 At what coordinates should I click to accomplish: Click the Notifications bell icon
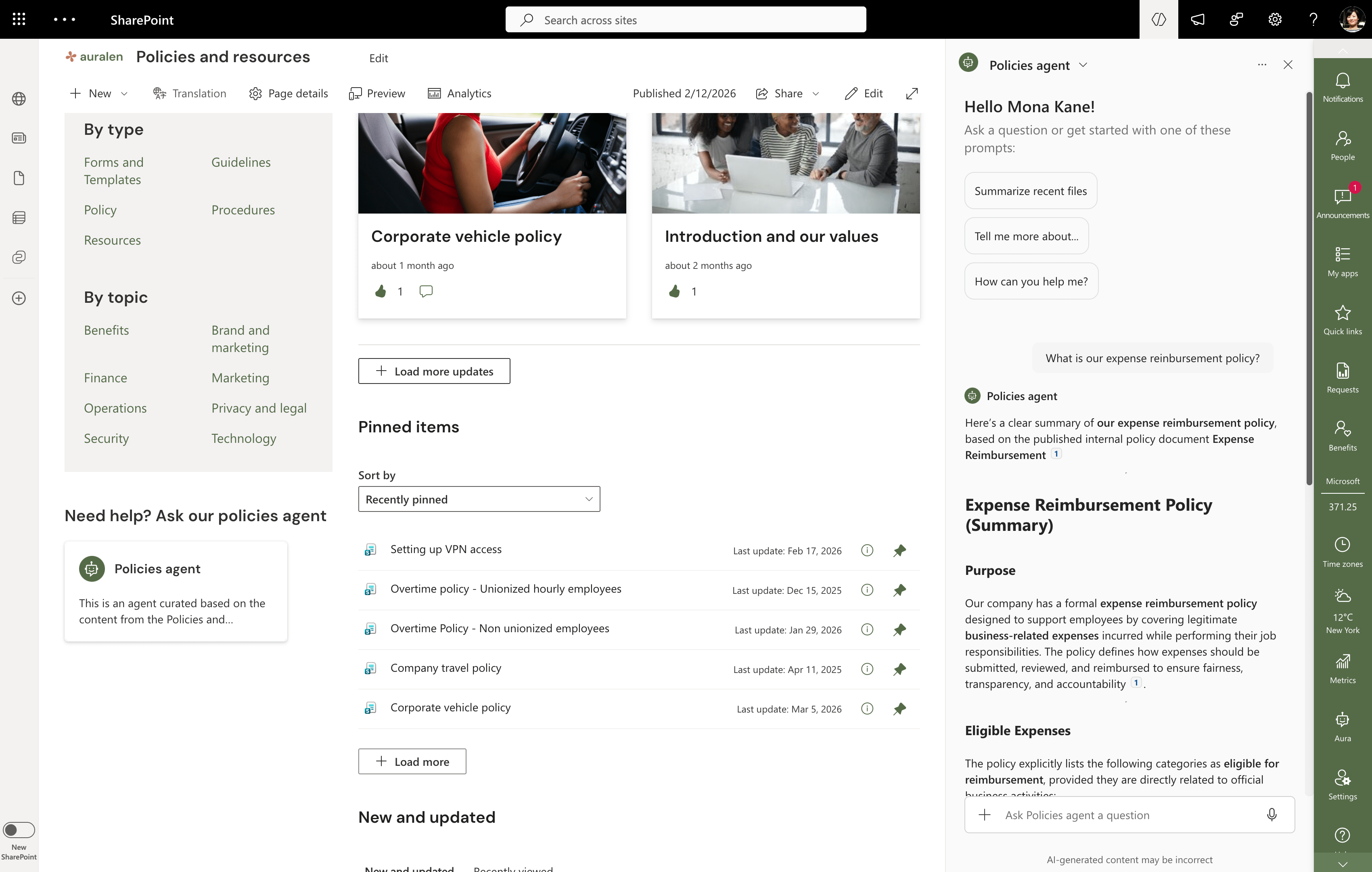click(x=1343, y=82)
